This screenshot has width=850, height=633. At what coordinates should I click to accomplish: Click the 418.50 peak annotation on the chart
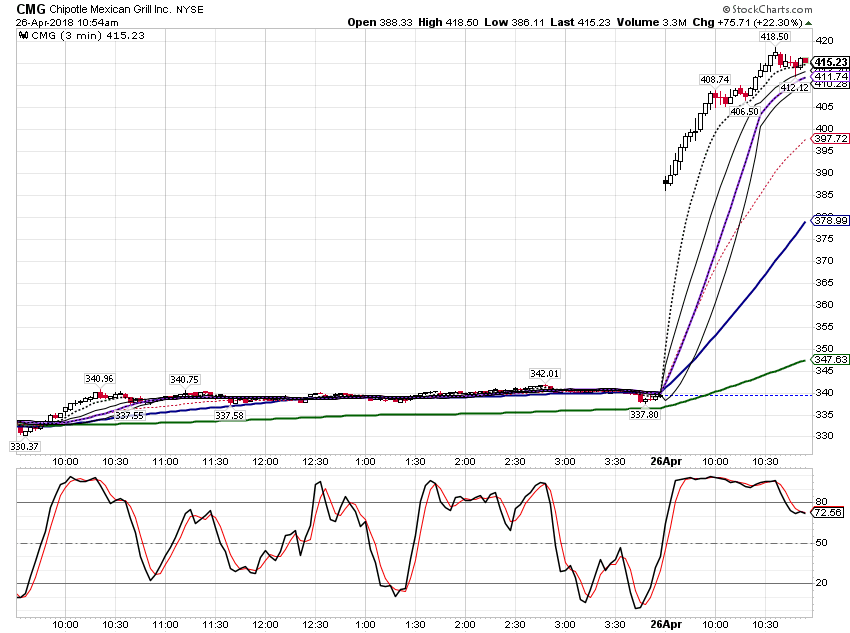(774, 36)
